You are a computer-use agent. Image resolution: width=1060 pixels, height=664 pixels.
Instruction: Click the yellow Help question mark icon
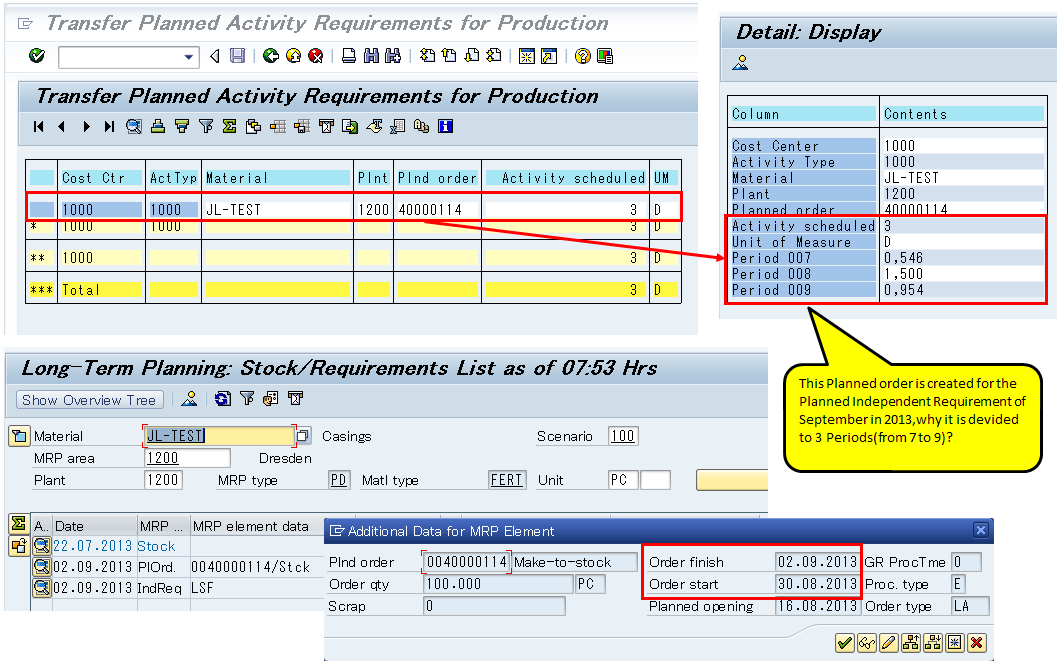coord(582,56)
